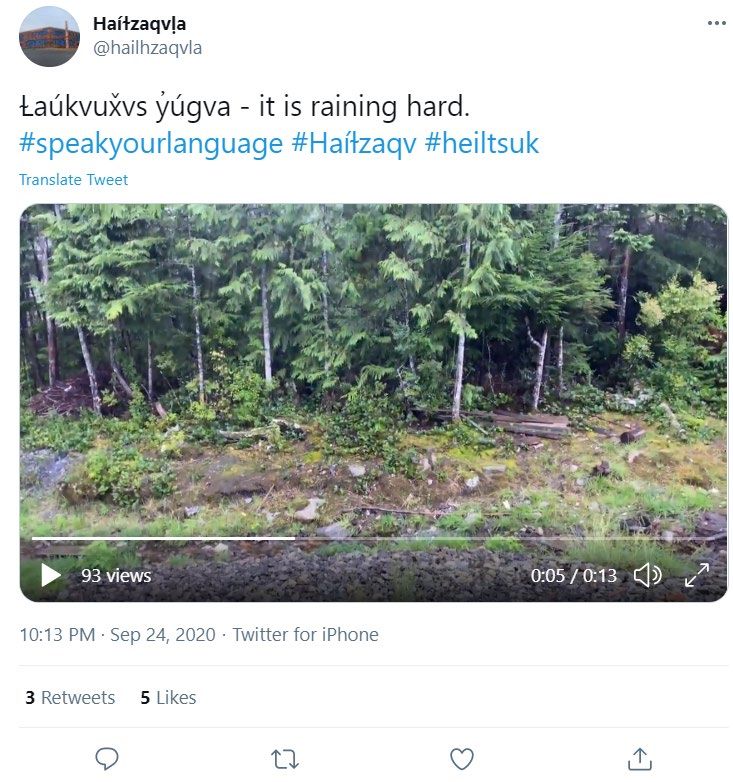View the 5 Likes list
Image resolution: width=733 pixels, height=782 pixels.
click(168, 697)
